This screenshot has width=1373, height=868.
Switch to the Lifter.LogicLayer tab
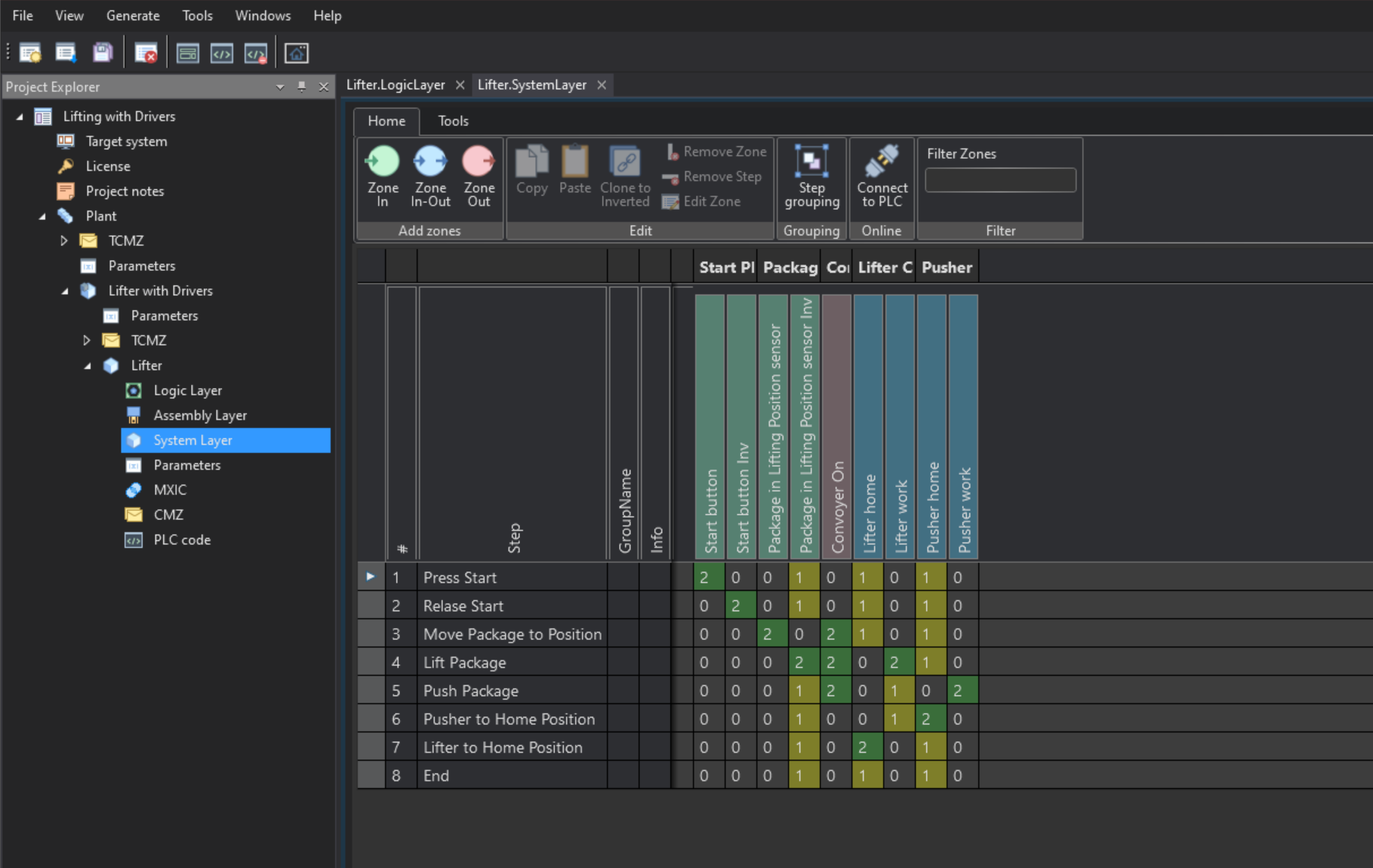point(396,85)
